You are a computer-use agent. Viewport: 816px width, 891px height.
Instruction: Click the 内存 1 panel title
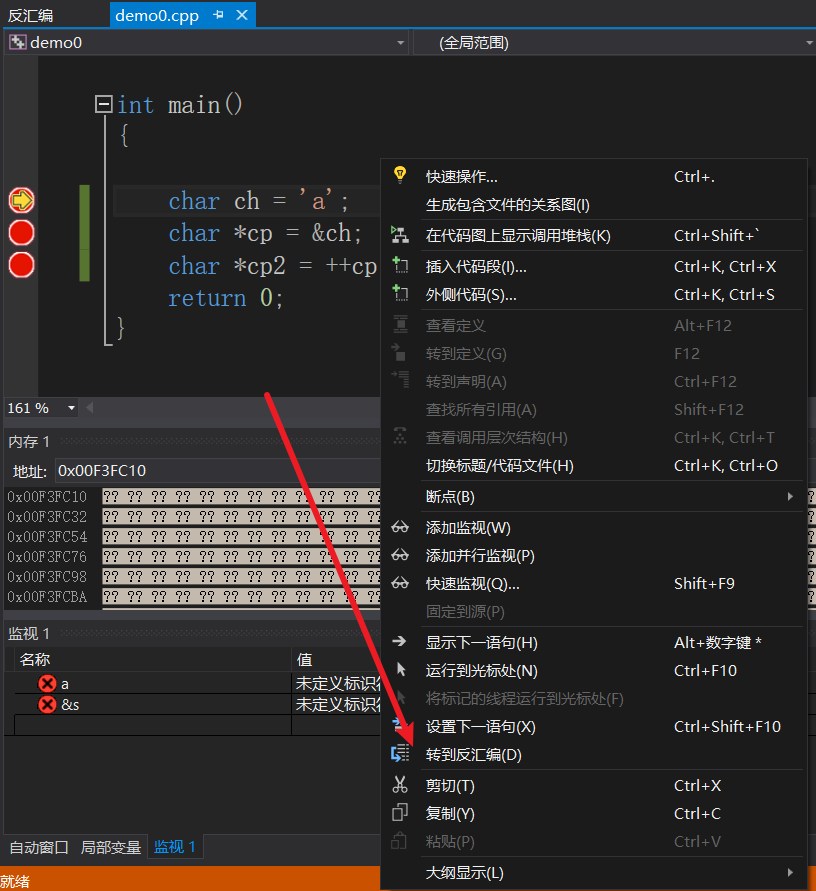click(x=29, y=442)
